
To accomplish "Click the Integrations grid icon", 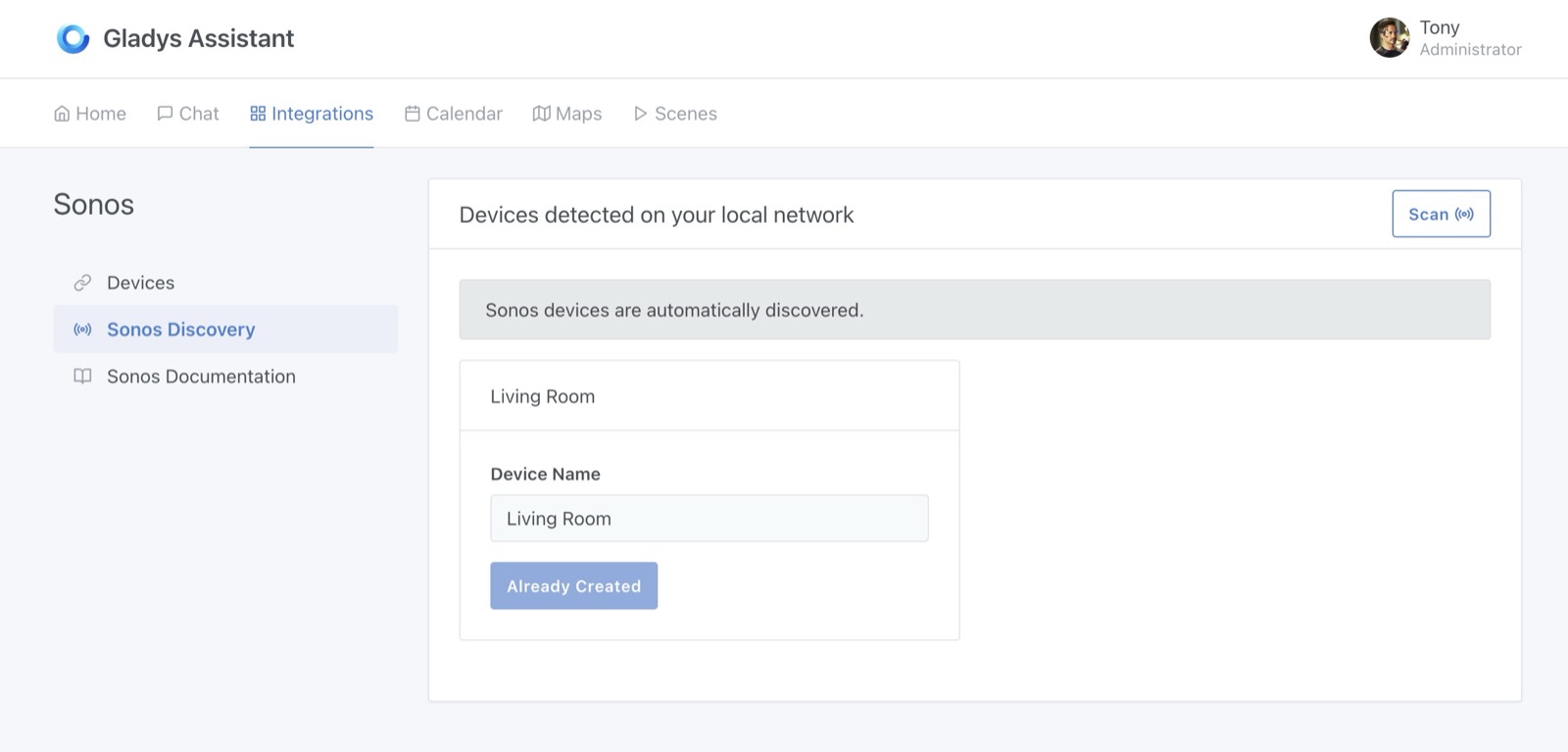I will click(258, 114).
